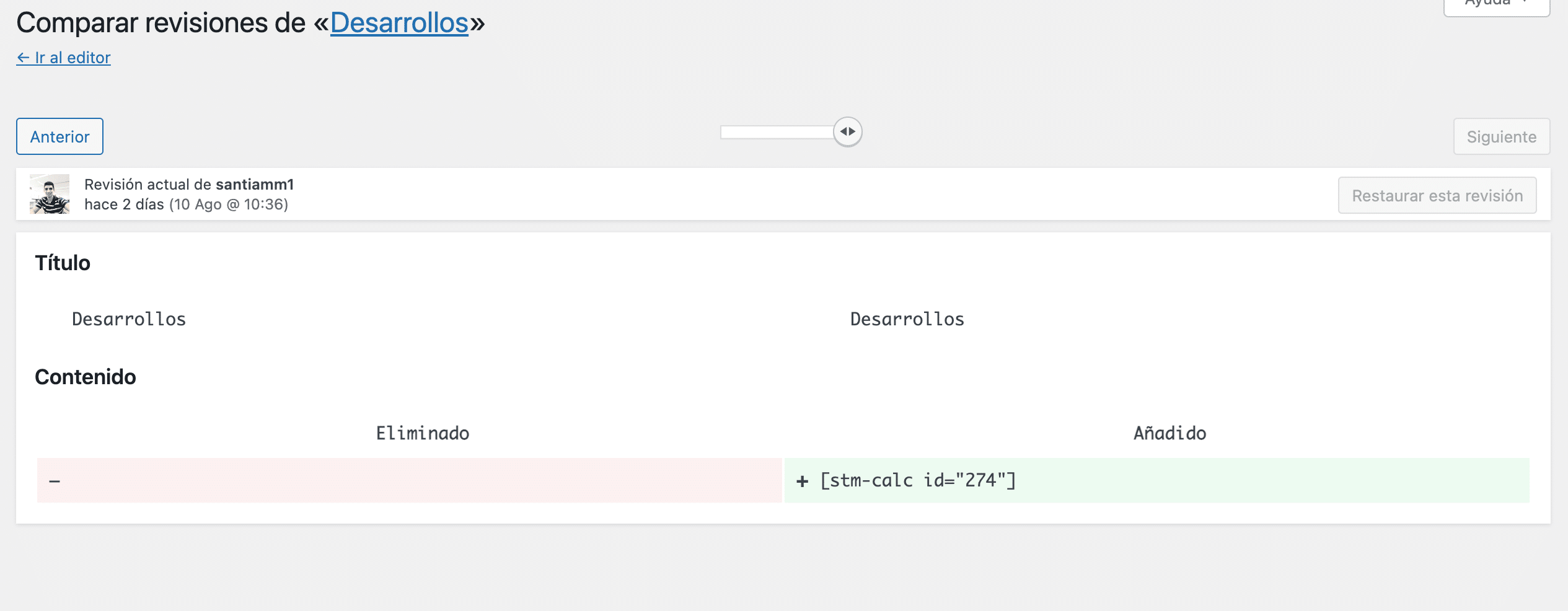Click Restaurar esta revisión button
The image size is (1568, 611).
point(1437,196)
